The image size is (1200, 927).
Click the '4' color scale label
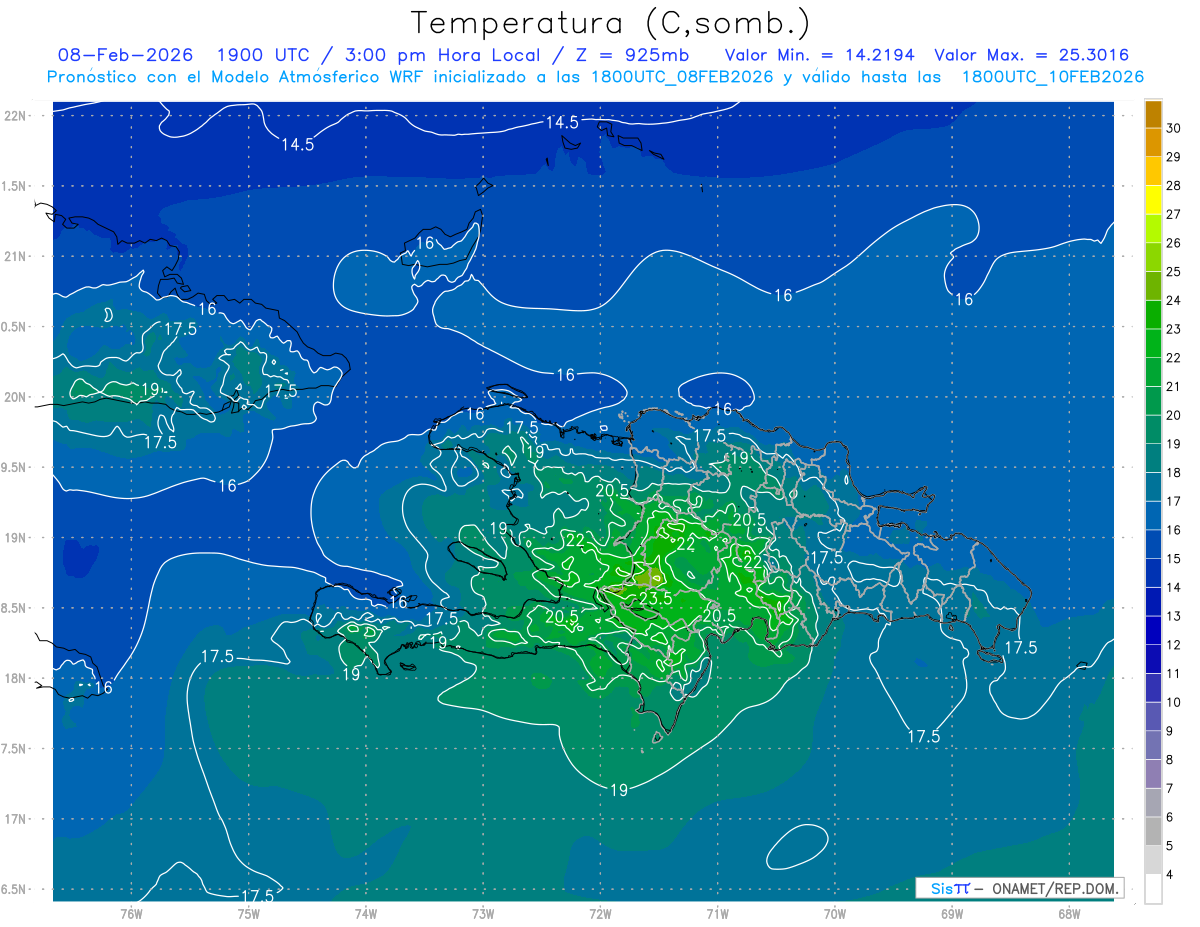[x=1171, y=875]
